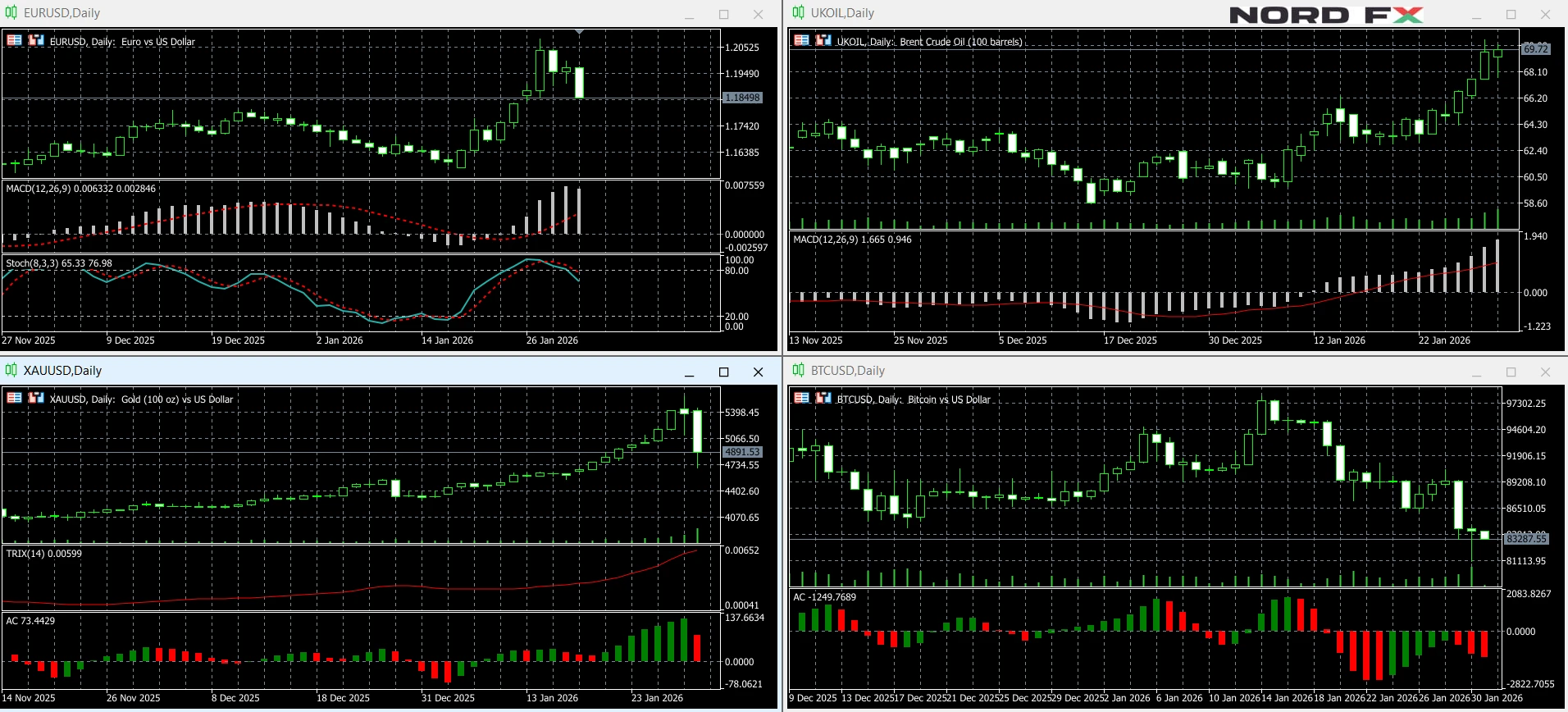Select Stoch(8,3,3) indicator label on EURUSD chart
1568x712 pixels.
click(x=59, y=263)
